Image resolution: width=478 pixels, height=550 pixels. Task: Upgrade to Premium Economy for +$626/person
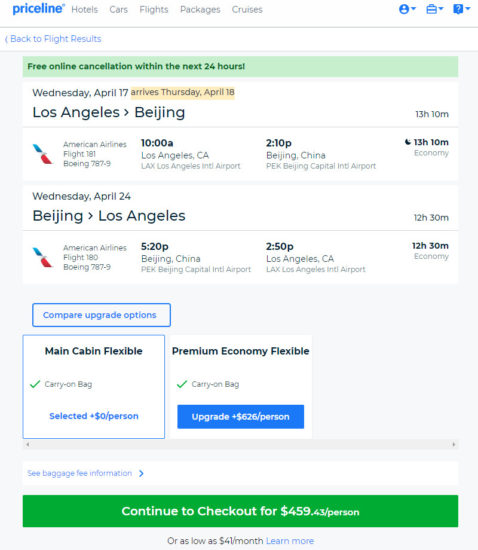pos(241,417)
